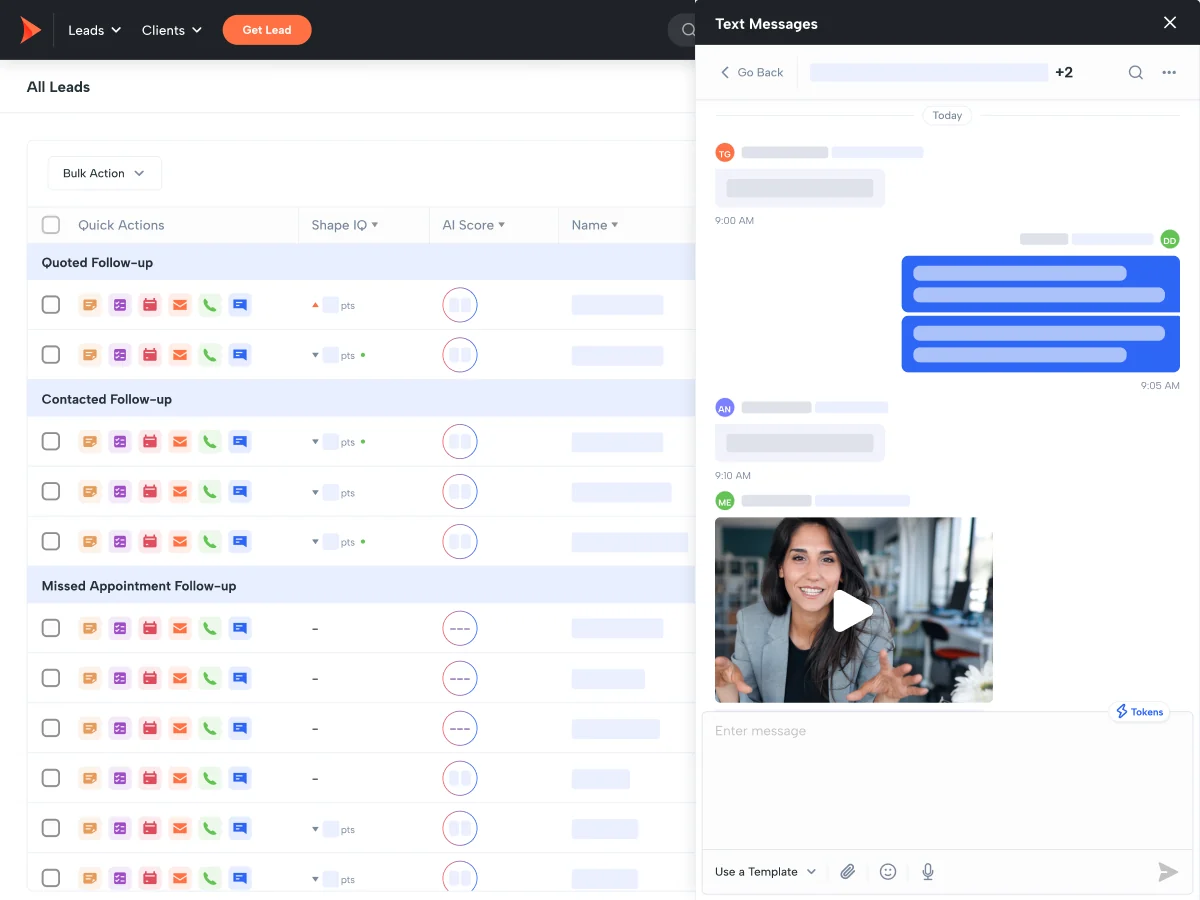Click phone icon in second Quoted Follow-up row
Screen dimensions: 1200x900
[x=210, y=355]
